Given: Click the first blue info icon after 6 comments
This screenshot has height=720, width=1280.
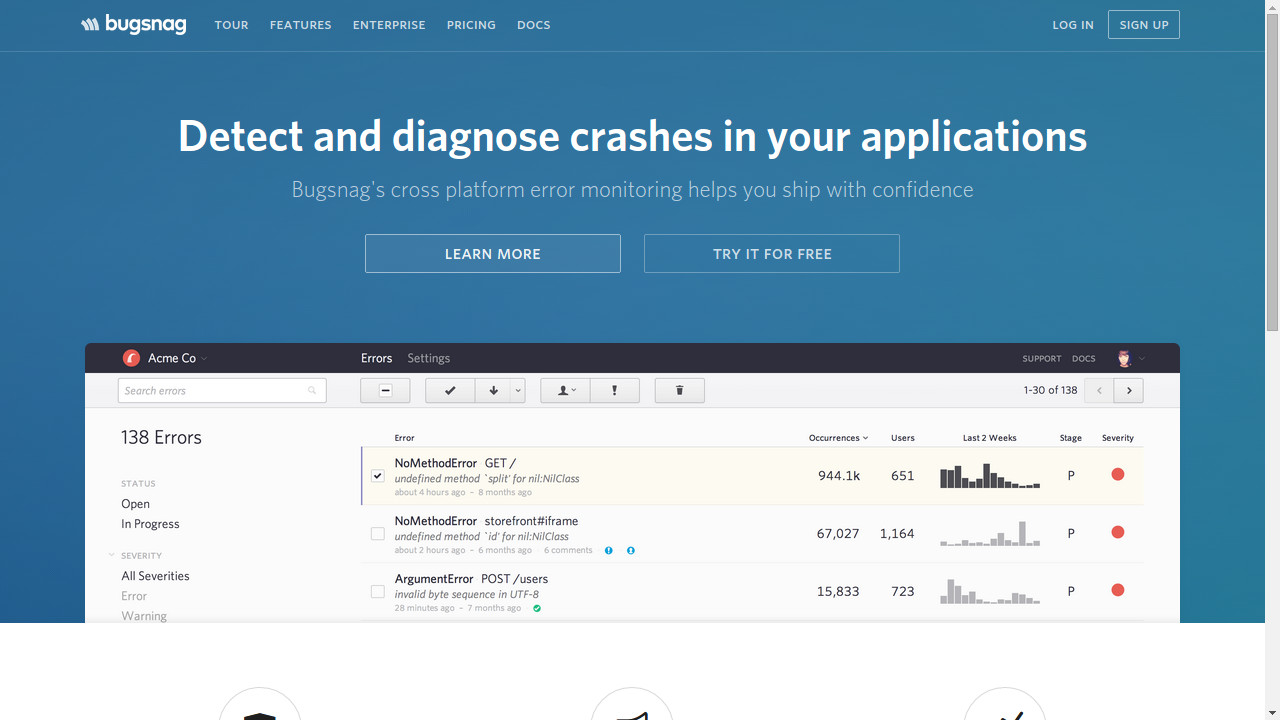Looking at the screenshot, I should tap(609, 550).
